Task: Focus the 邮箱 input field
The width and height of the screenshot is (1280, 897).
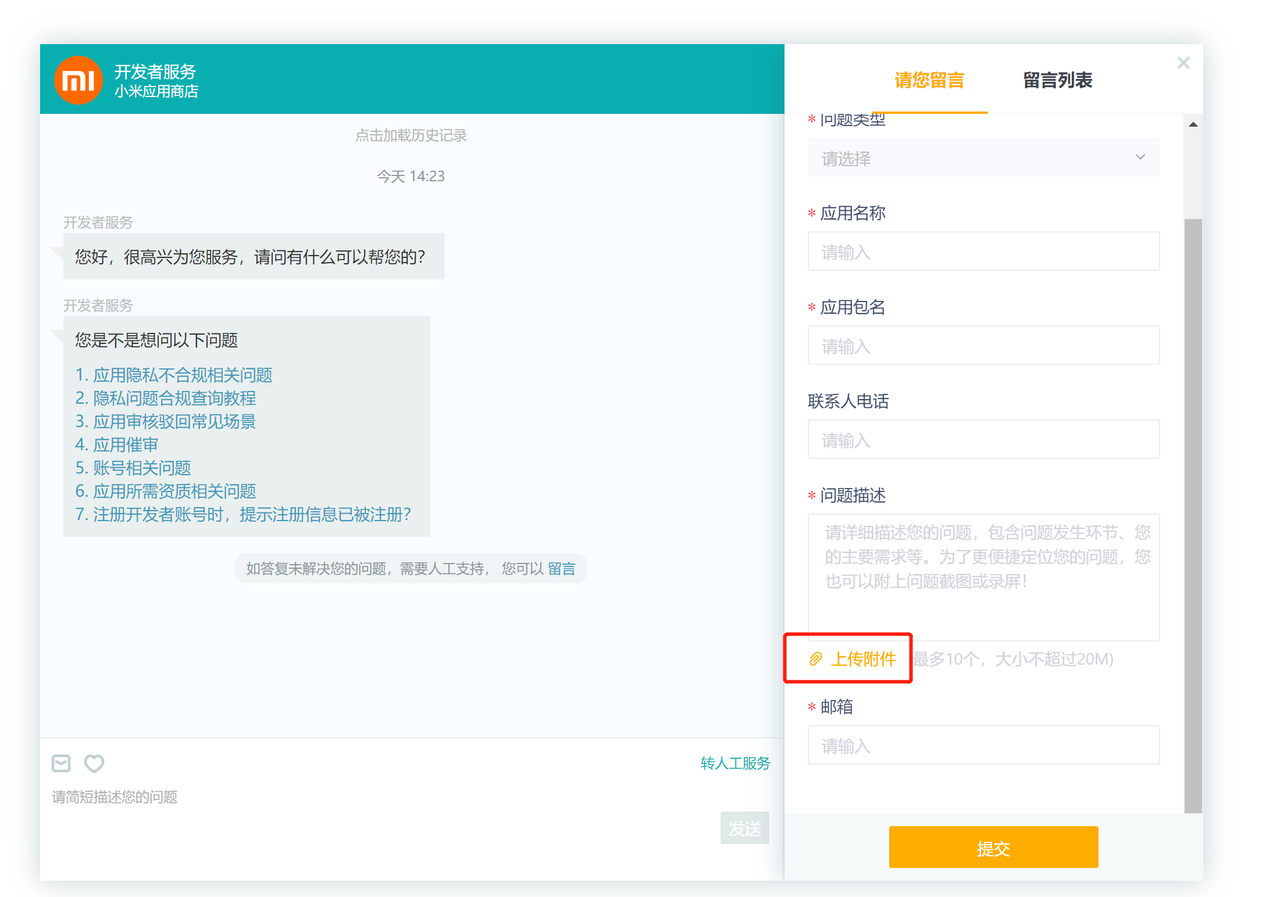Action: (x=984, y=745)
